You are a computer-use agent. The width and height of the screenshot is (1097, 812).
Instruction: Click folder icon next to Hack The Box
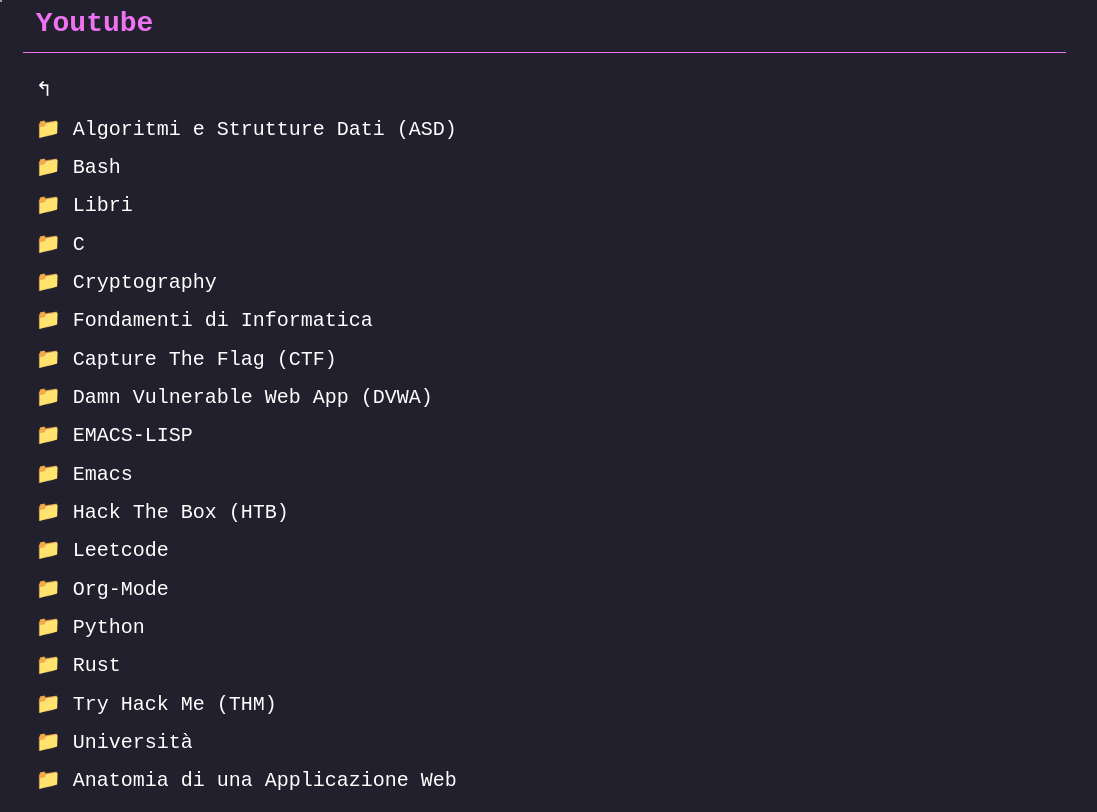pos(48,512)
